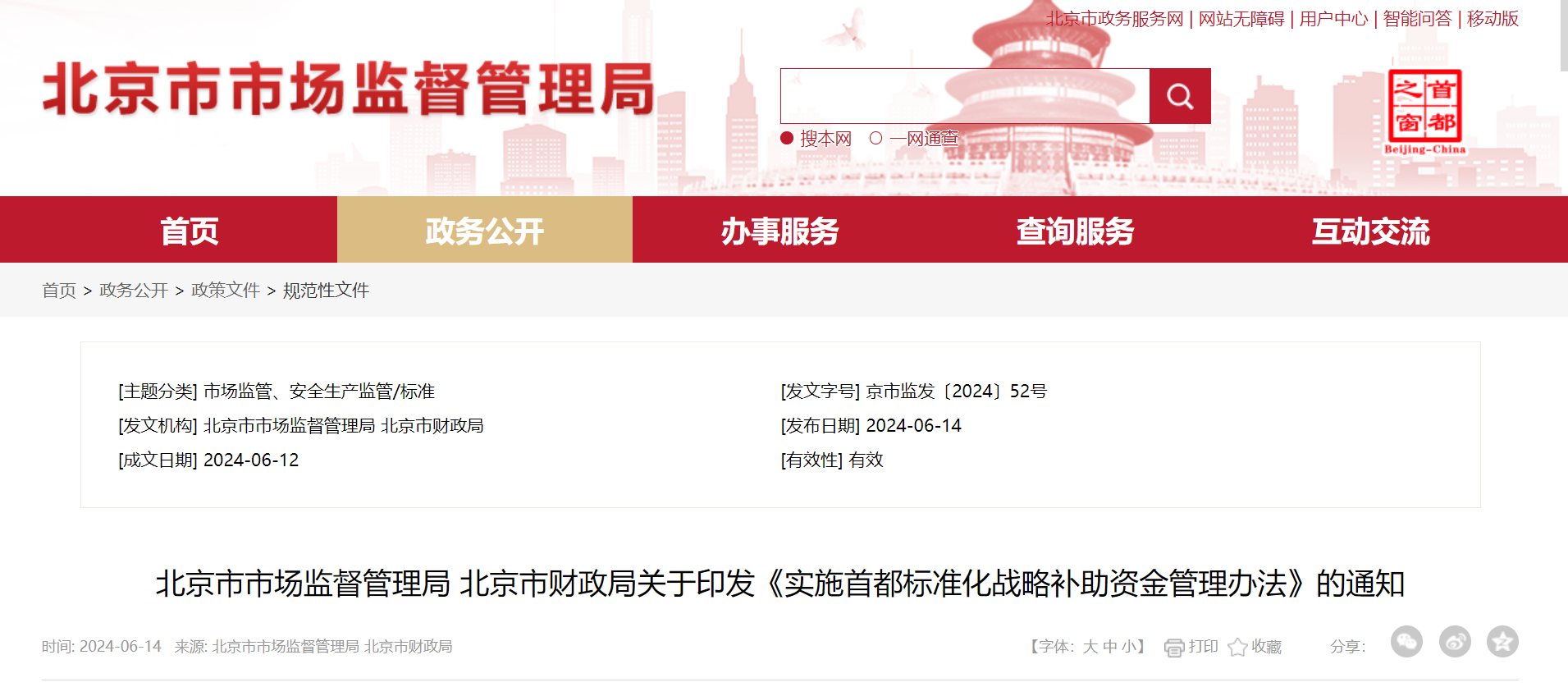Screen dimensions: 1568x687
Task: Open the 智能问答 top link
Action: [x=1417, y=19]
